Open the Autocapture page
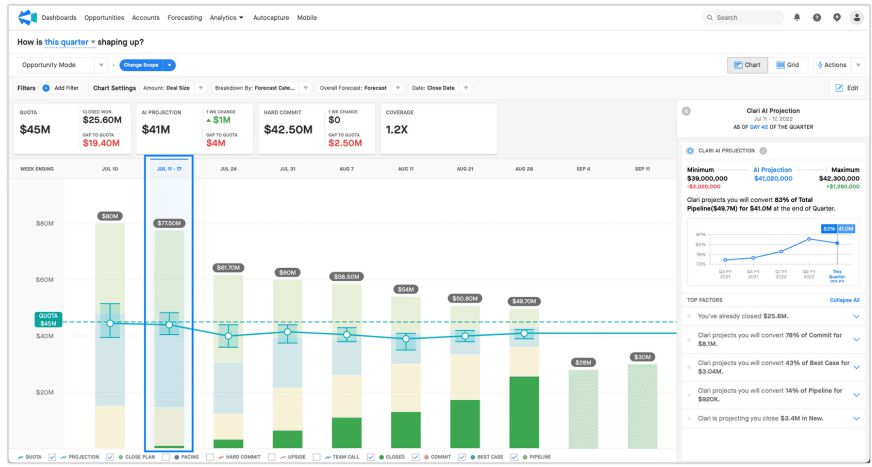Screen dimensions: 872x467 coord(271,18)
